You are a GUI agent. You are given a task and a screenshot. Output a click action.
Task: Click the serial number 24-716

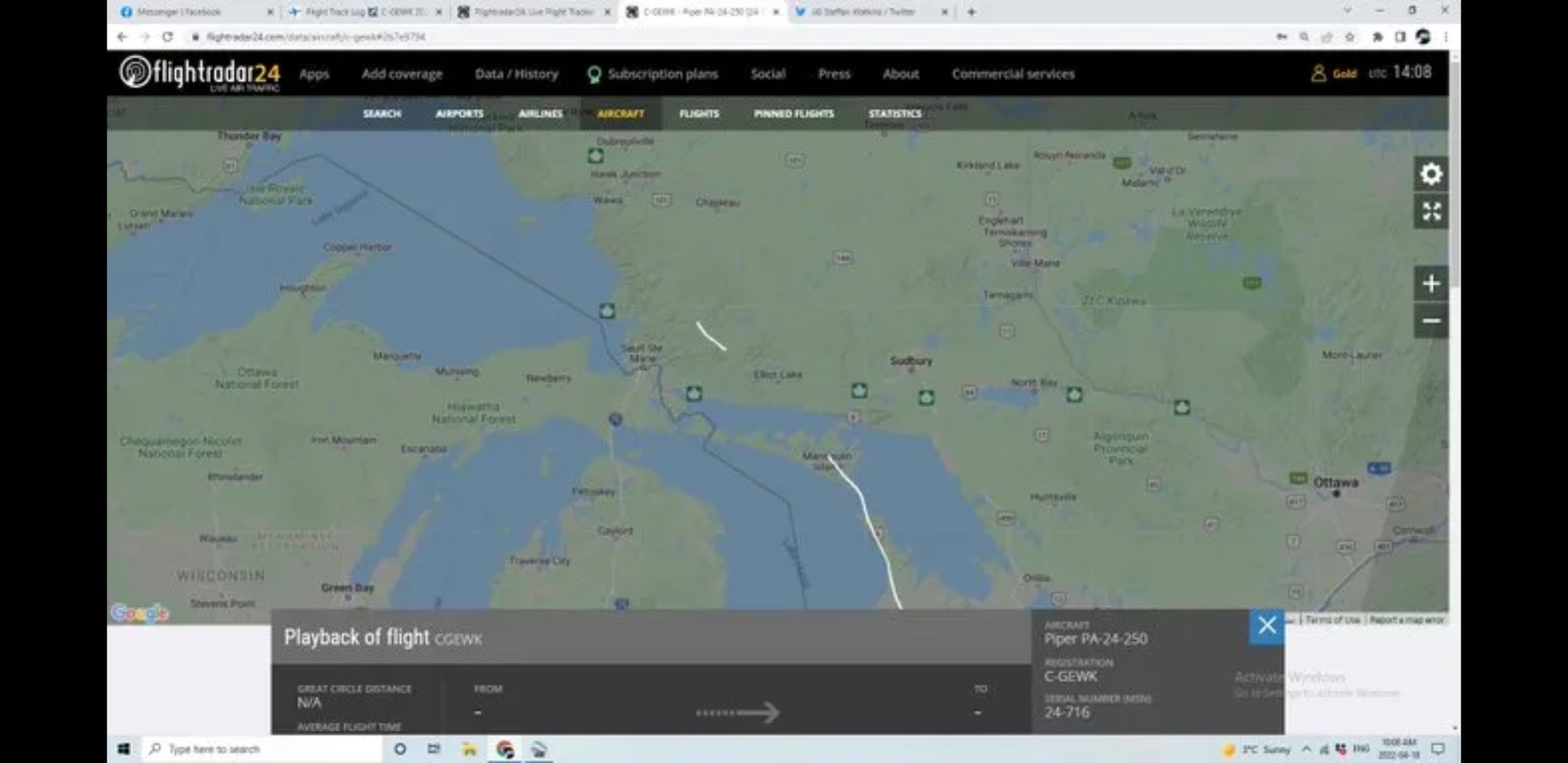pyautogui.click(x=1067, y=712)
